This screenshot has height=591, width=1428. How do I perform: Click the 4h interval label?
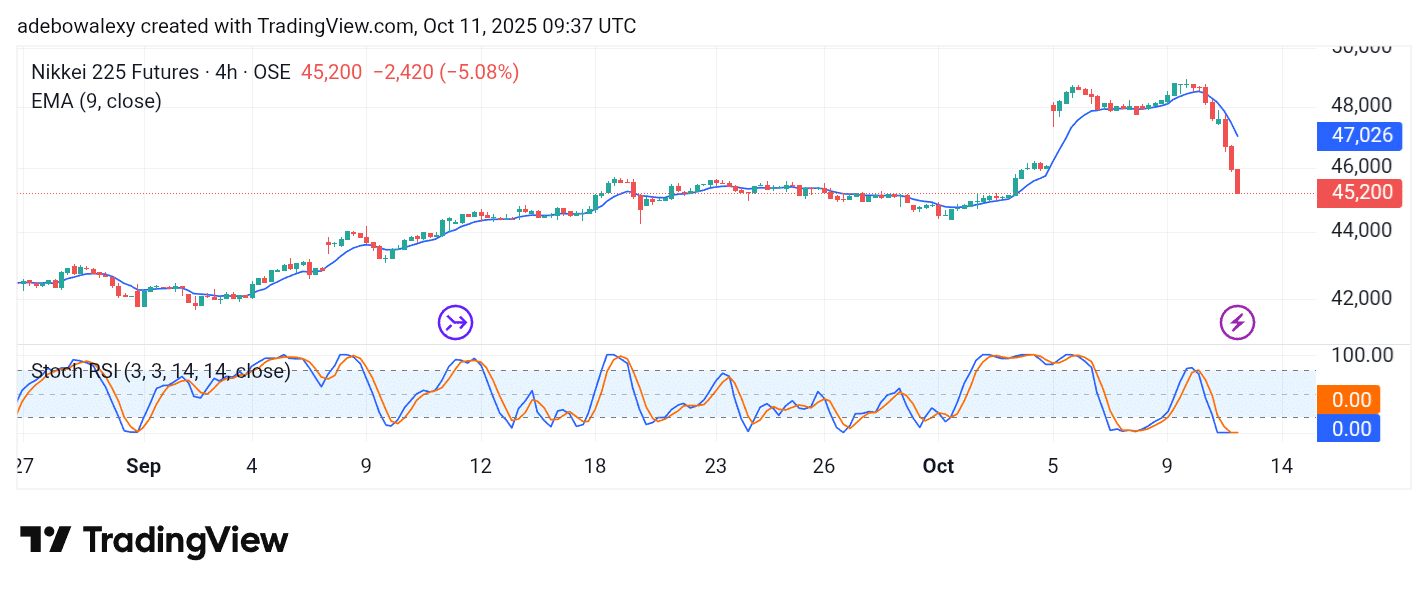point(229,72)
